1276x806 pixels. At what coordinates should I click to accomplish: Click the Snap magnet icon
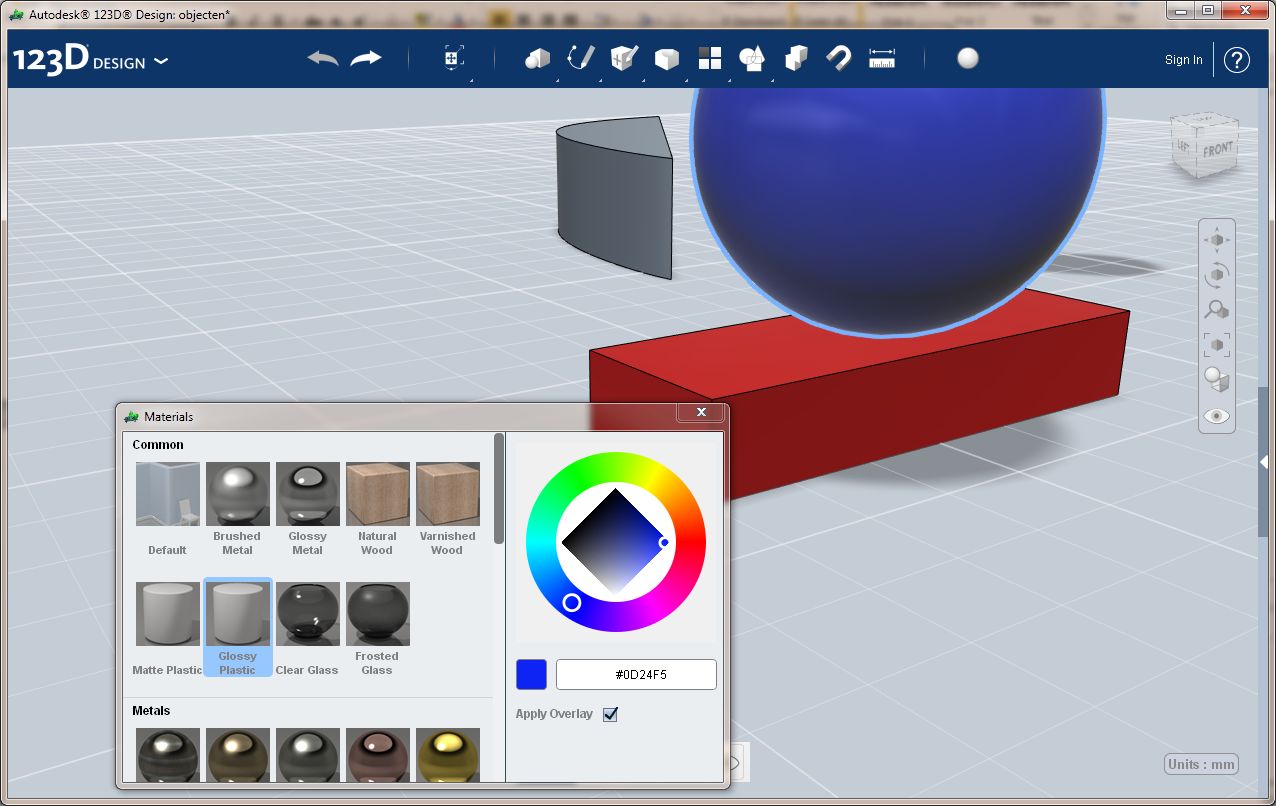point(838,58)
